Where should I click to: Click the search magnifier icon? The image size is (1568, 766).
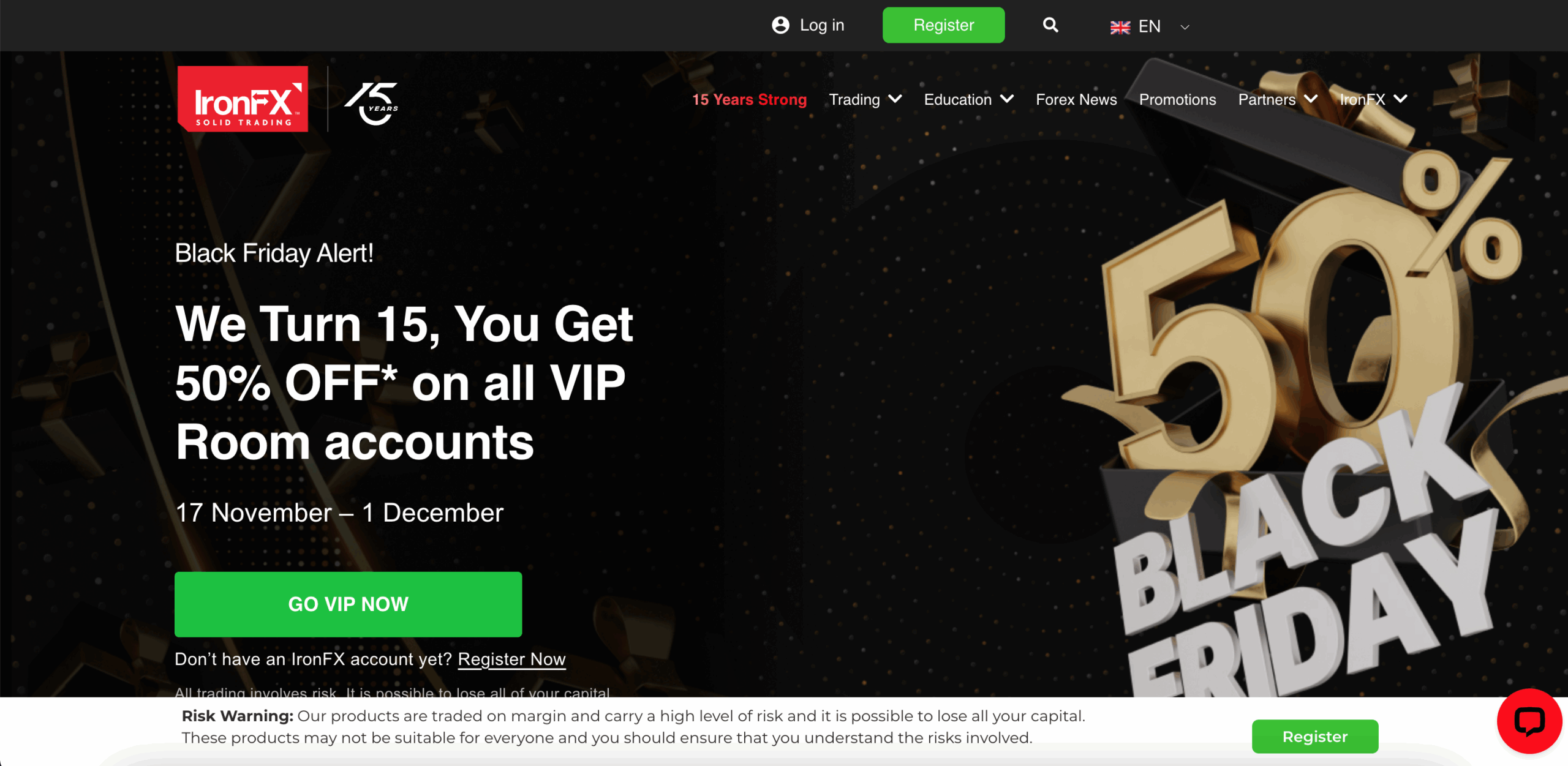coord(1050,25)
